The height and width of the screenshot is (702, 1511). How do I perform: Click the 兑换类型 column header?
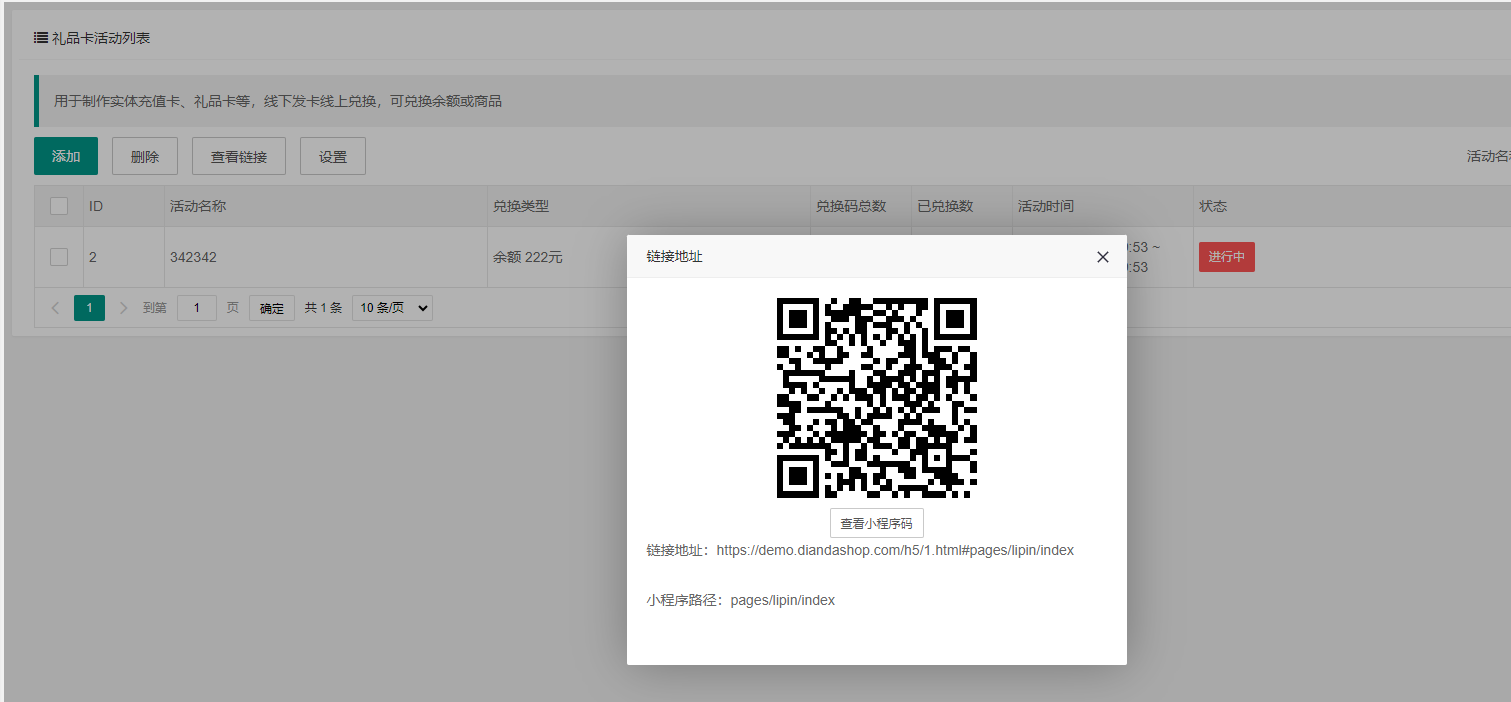coord(521,206)
